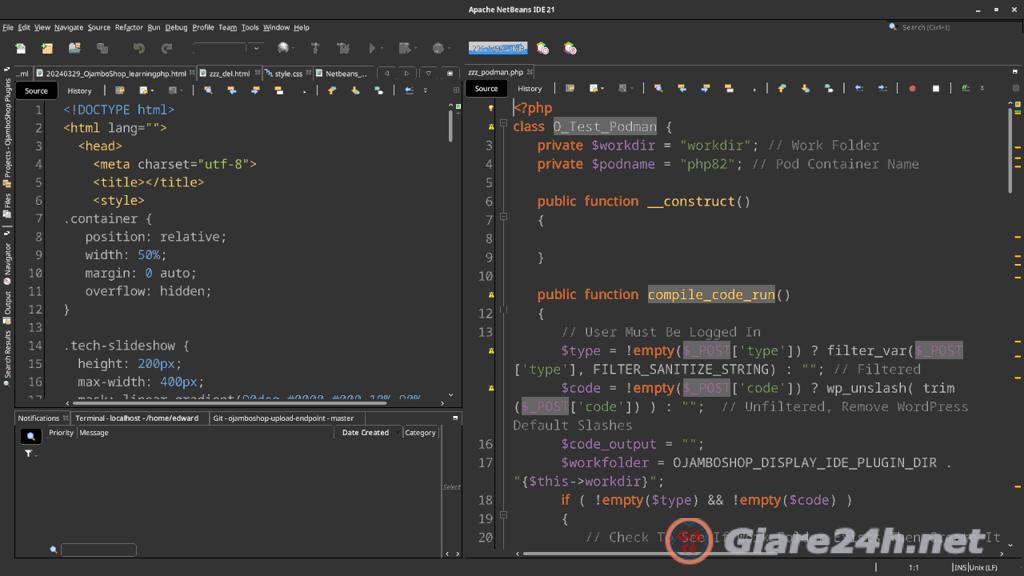This screenshot has width=1024, height=576.
Task: Click History for the zzz_podman.php file
Action: coord(530,88)
